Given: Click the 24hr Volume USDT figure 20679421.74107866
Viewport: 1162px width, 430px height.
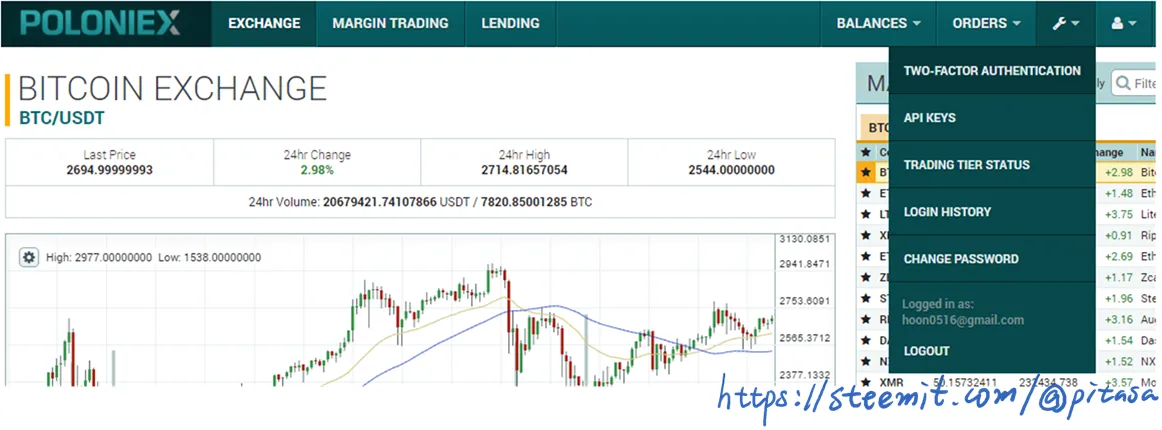Looking at the screenshot, I should tap(380, 202).
